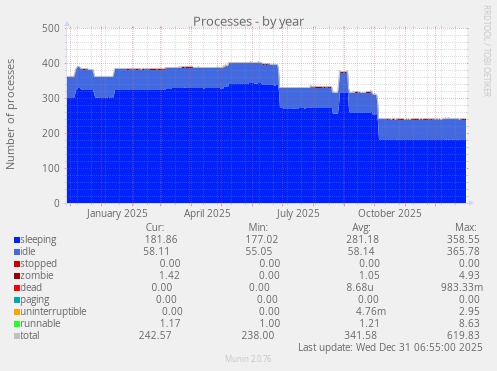This screenshot has height=371, width=497.
Task: Click the 'Min:' column header
Action: [x=258, y=227]
